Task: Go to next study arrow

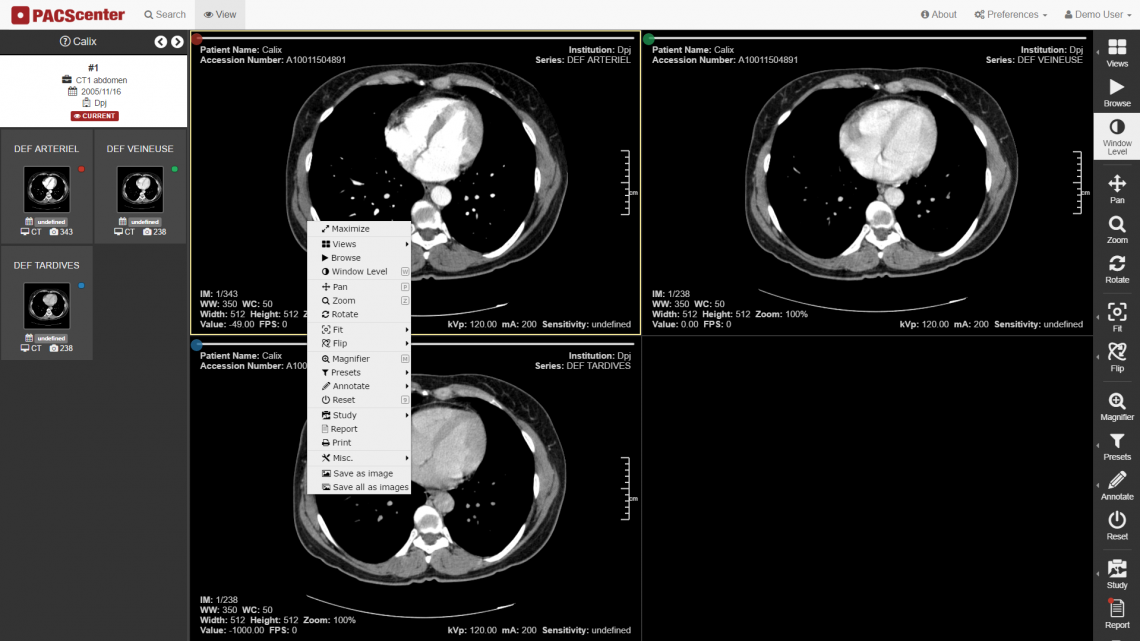Action: tap(177, 42)
